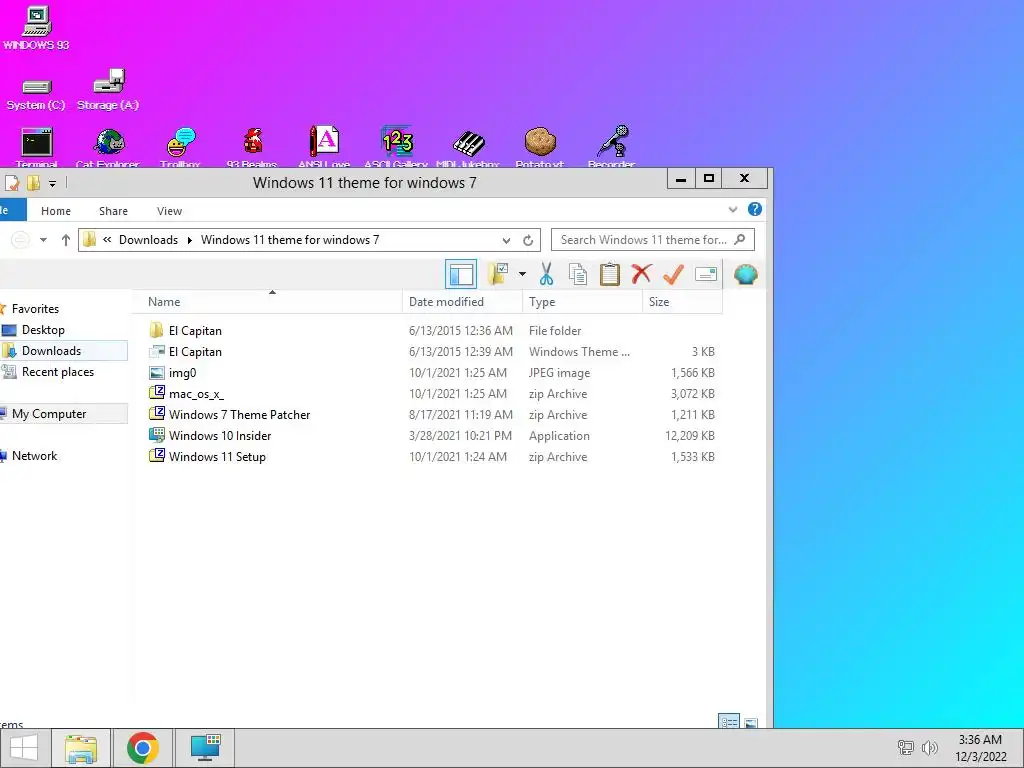Open the Classic Shell settings shell icon

coord(745,274)
